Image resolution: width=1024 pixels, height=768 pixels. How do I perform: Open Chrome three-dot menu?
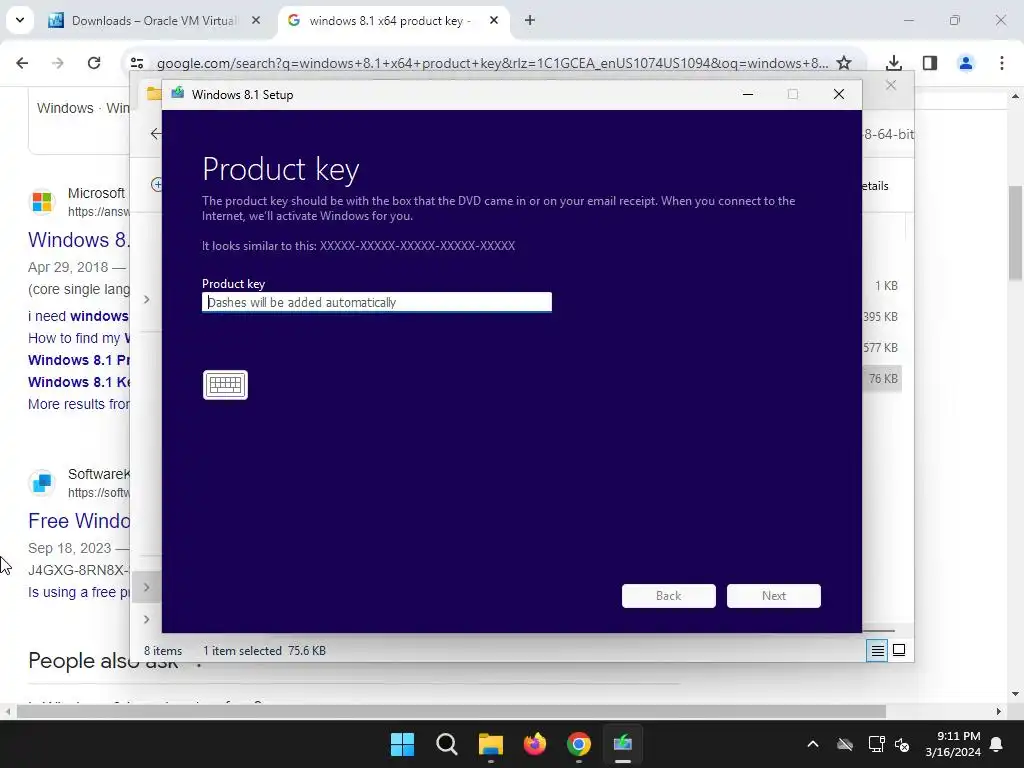point(1002,63)
